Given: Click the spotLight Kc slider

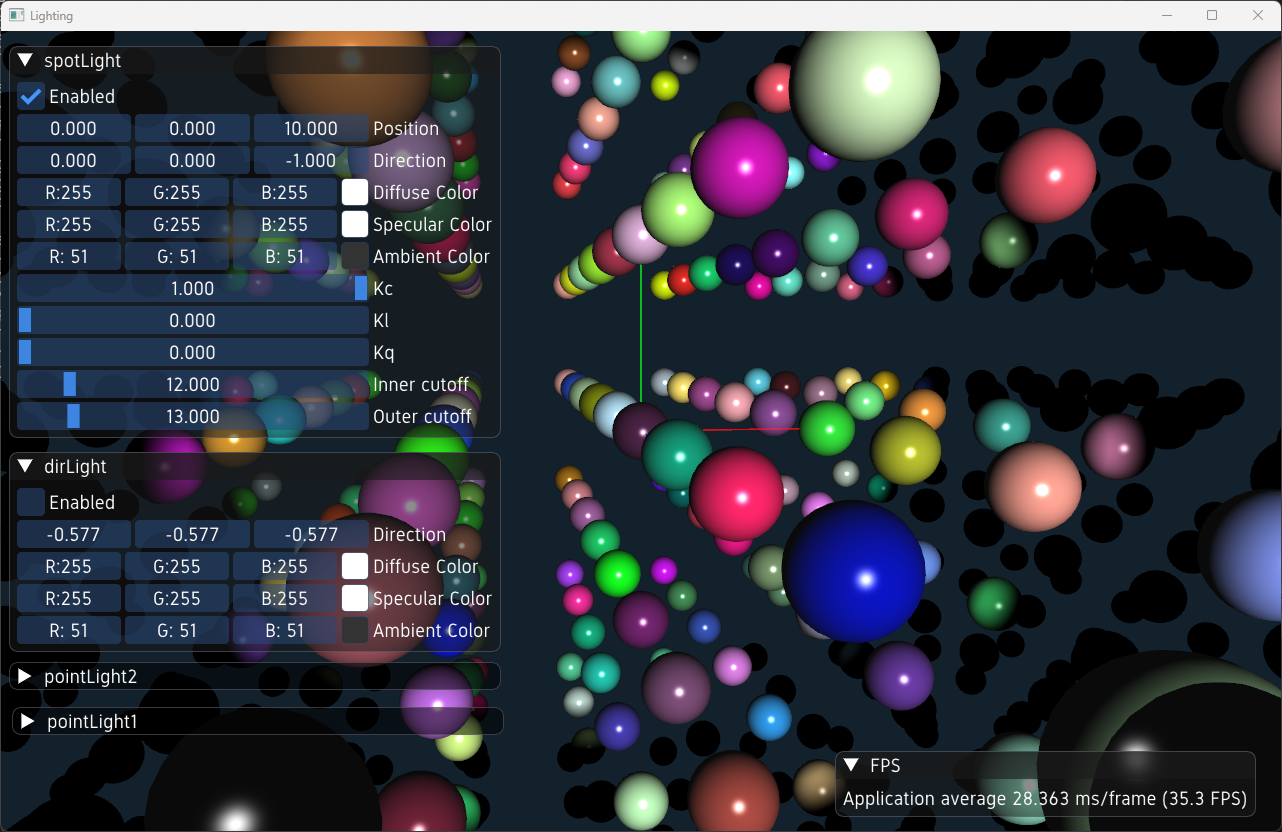Looking at the screenshot, I should coord(193,289).
